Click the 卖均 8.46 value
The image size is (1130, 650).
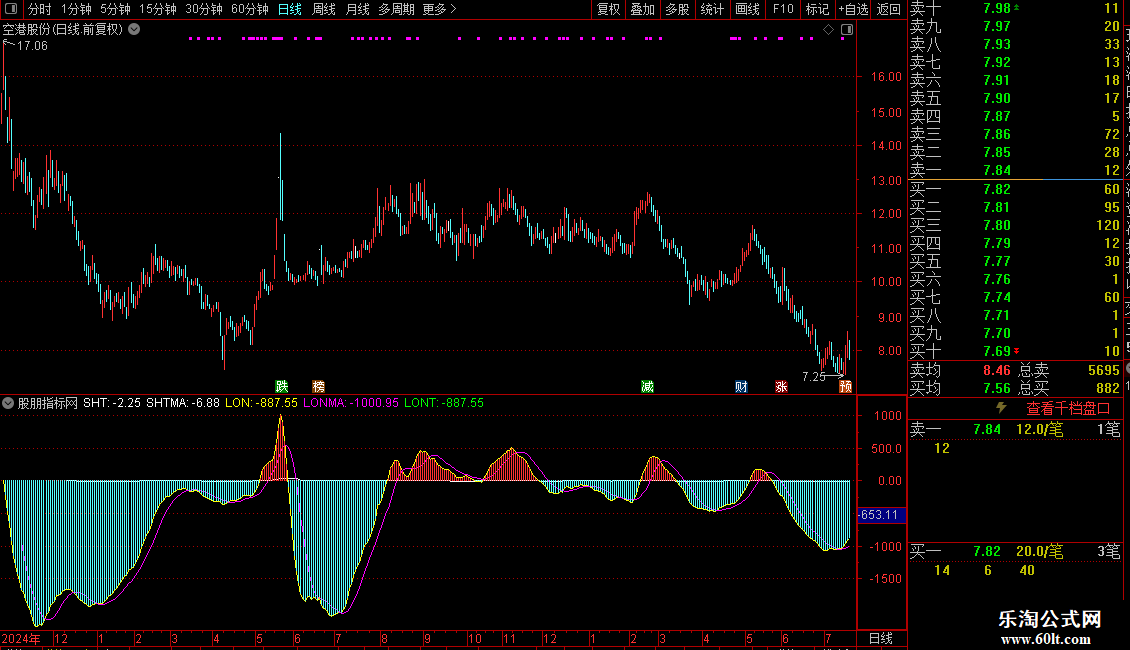997,370
